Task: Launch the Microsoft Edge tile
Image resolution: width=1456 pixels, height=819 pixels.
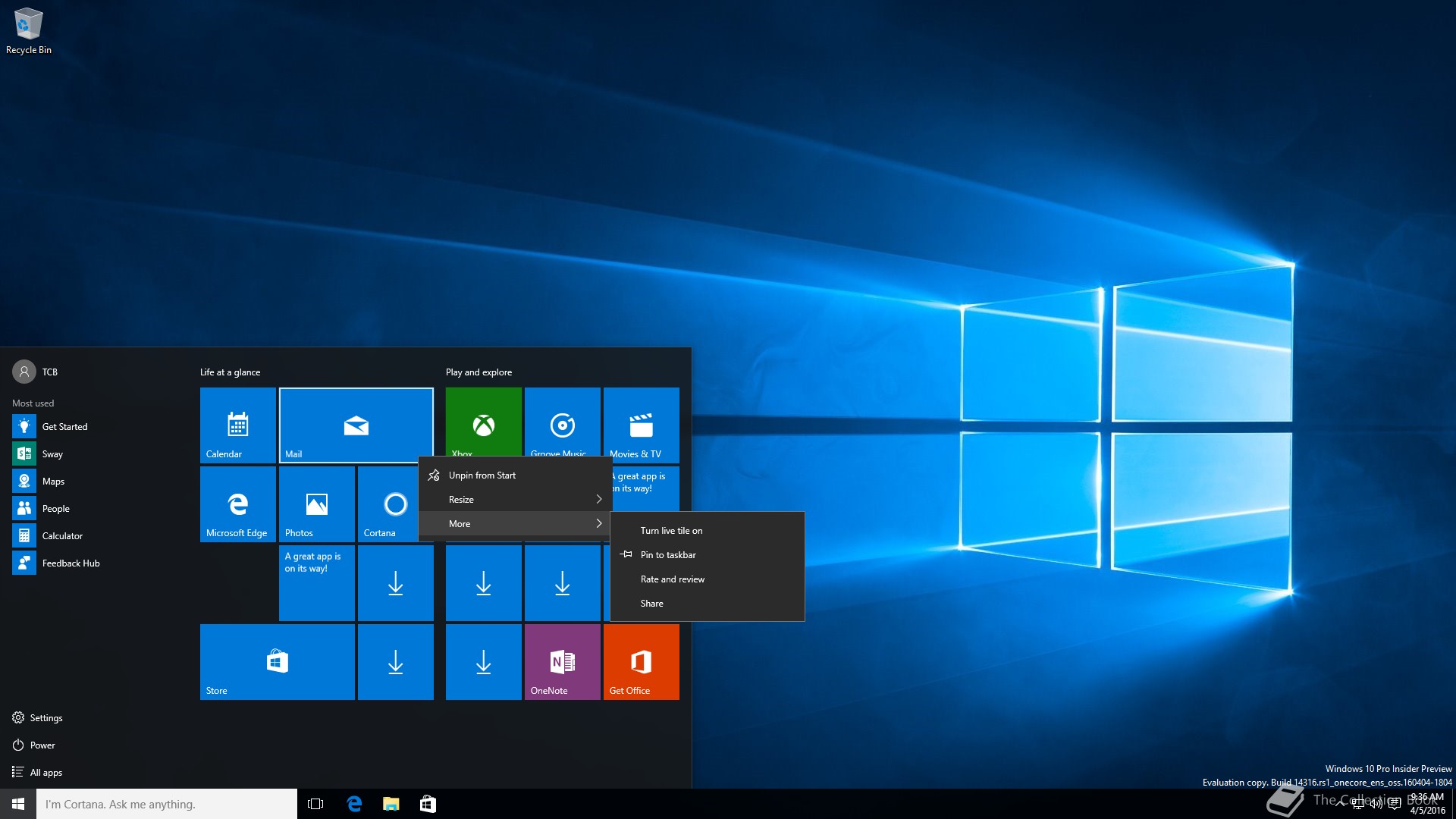Action: tap(238, 504)
